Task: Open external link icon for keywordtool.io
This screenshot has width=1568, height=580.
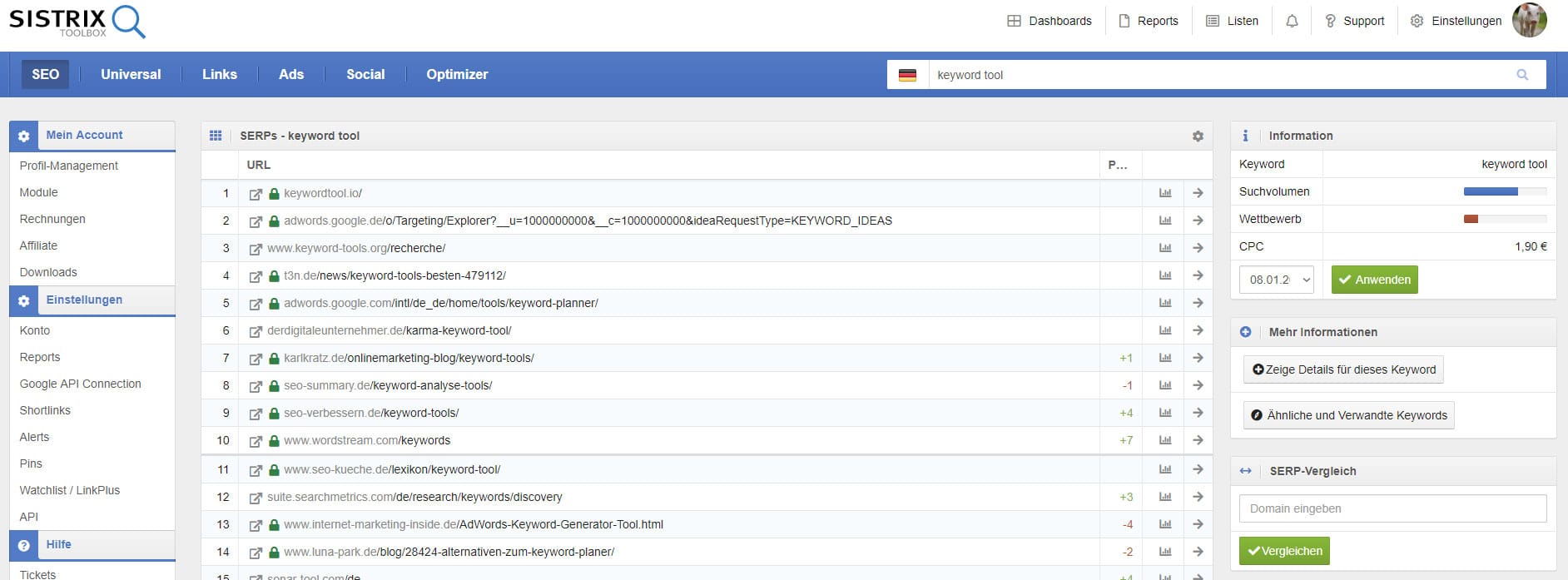Action: [x=256, y=194]
